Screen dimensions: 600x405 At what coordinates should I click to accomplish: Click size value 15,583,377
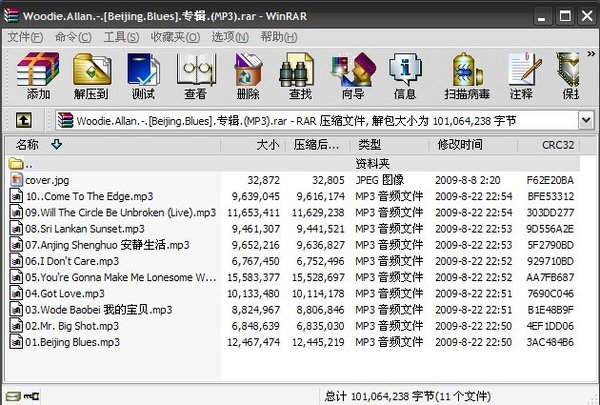point(253,278)
